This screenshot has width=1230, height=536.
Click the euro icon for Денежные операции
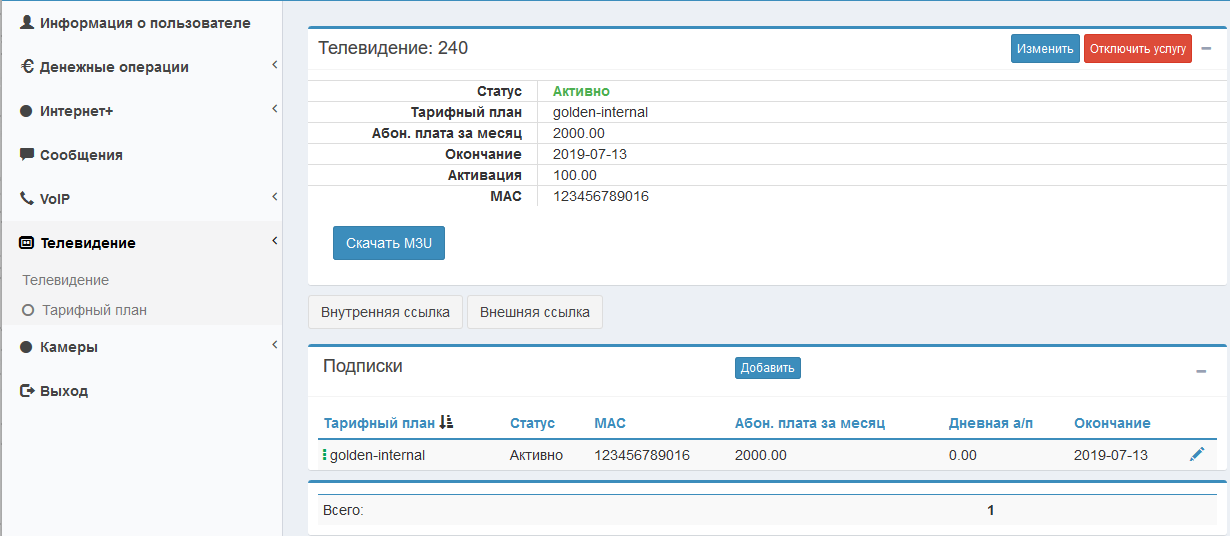tap(27, 67)
